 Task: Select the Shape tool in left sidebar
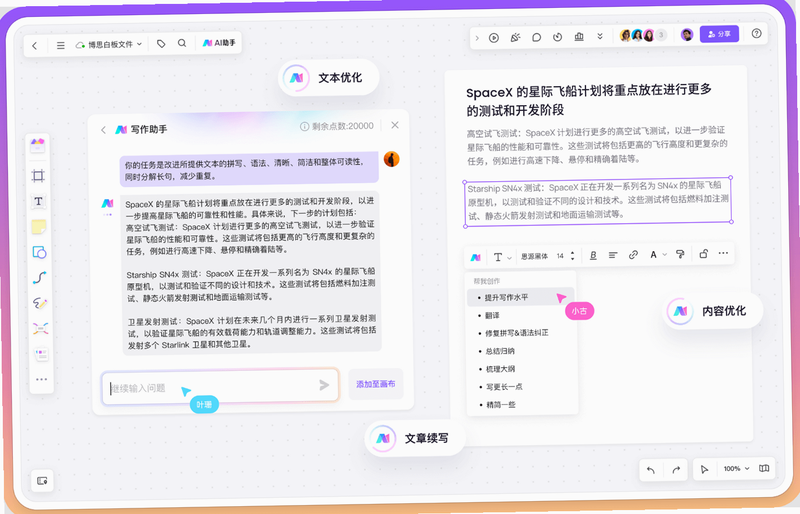(x=39, y=252)
